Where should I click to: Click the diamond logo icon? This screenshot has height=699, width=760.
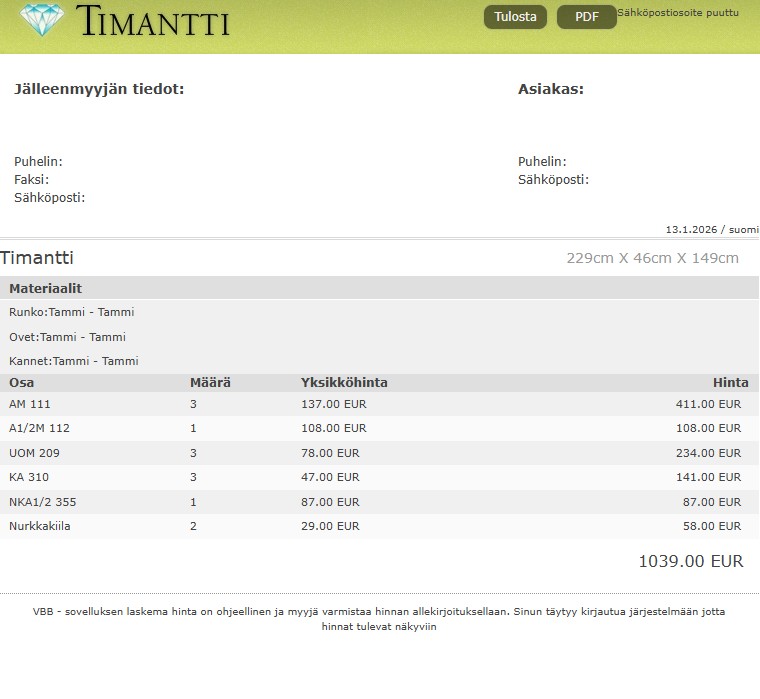tap(40, 19)
